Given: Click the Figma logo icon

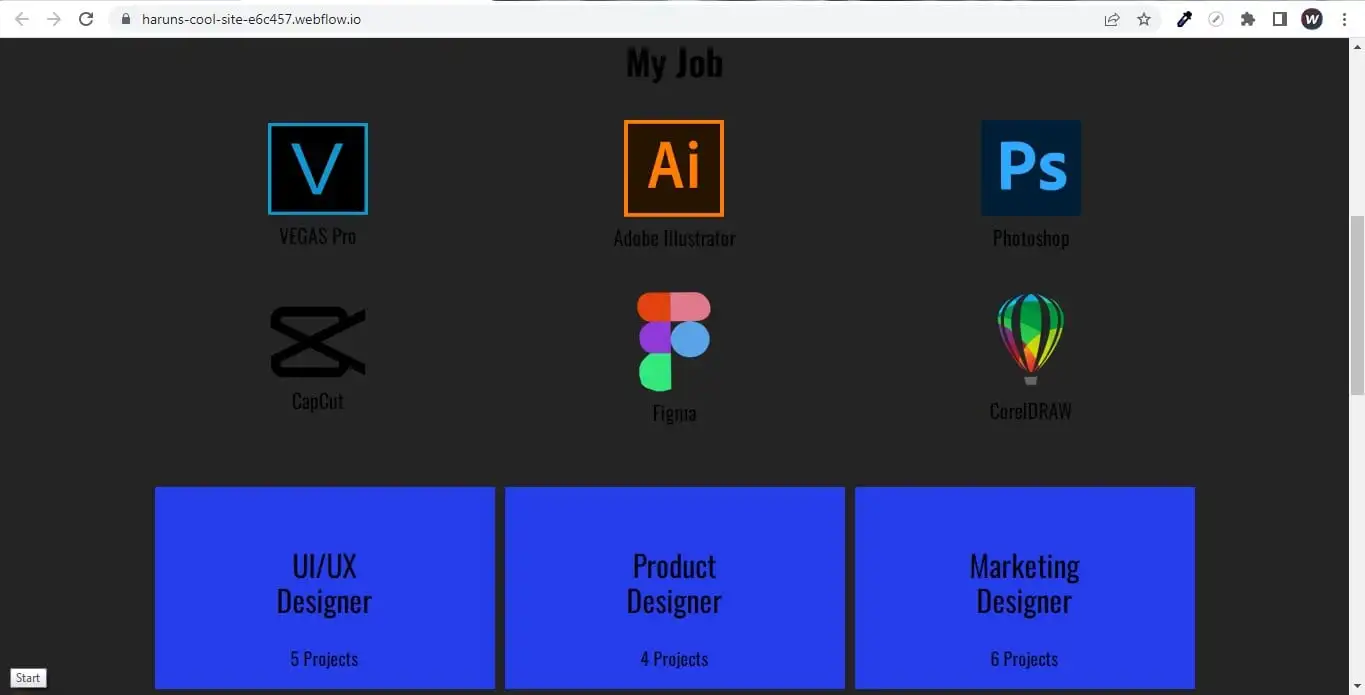Looking at the screenshot, I should [674, 341].
